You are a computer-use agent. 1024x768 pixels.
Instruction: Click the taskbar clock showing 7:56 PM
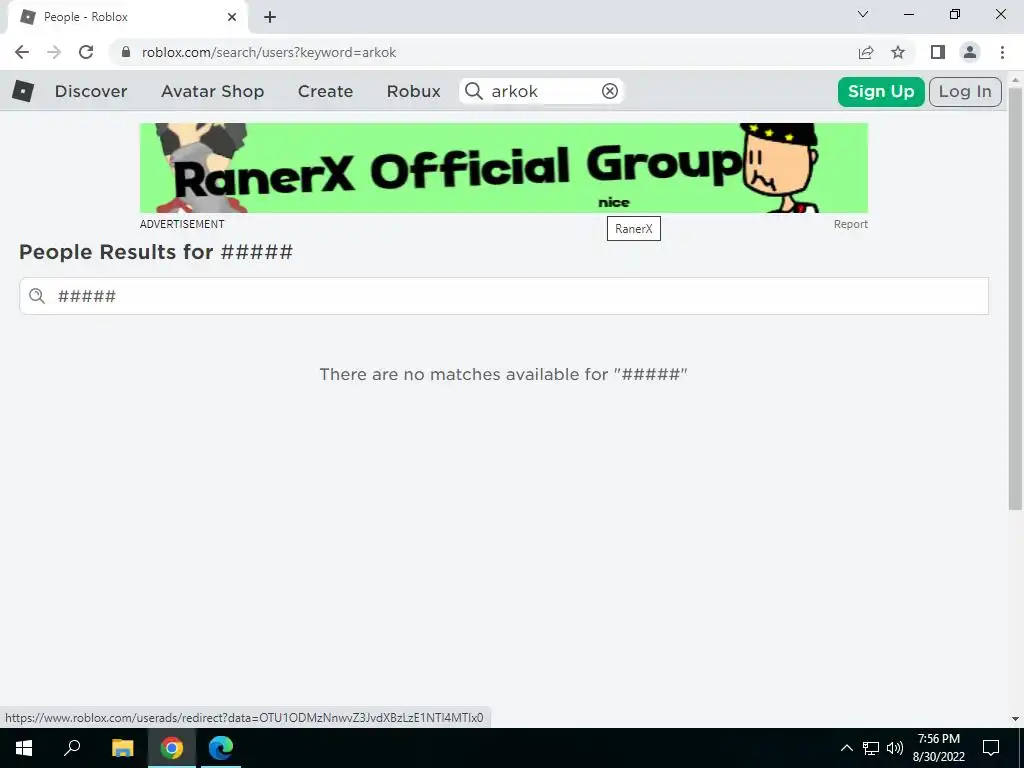(938, 748)
